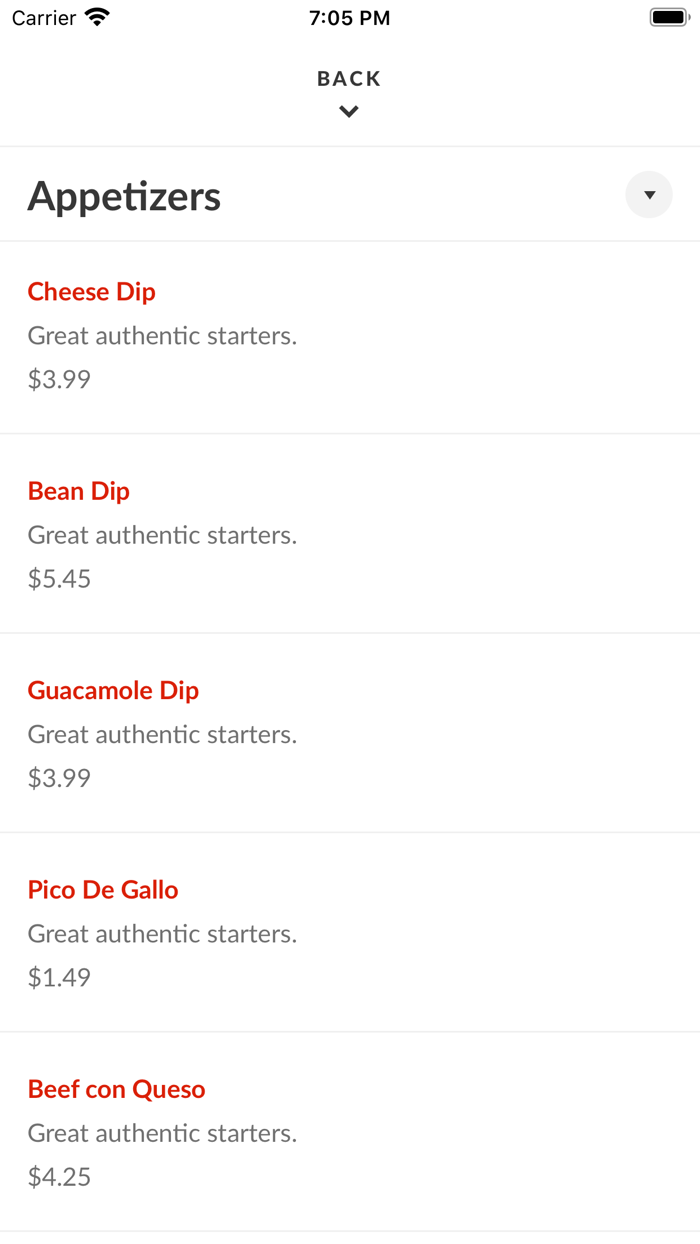Click the Pico De Gallo description text
The height and width of the screenshot is (1244, 700).
[x=162, y=934]
